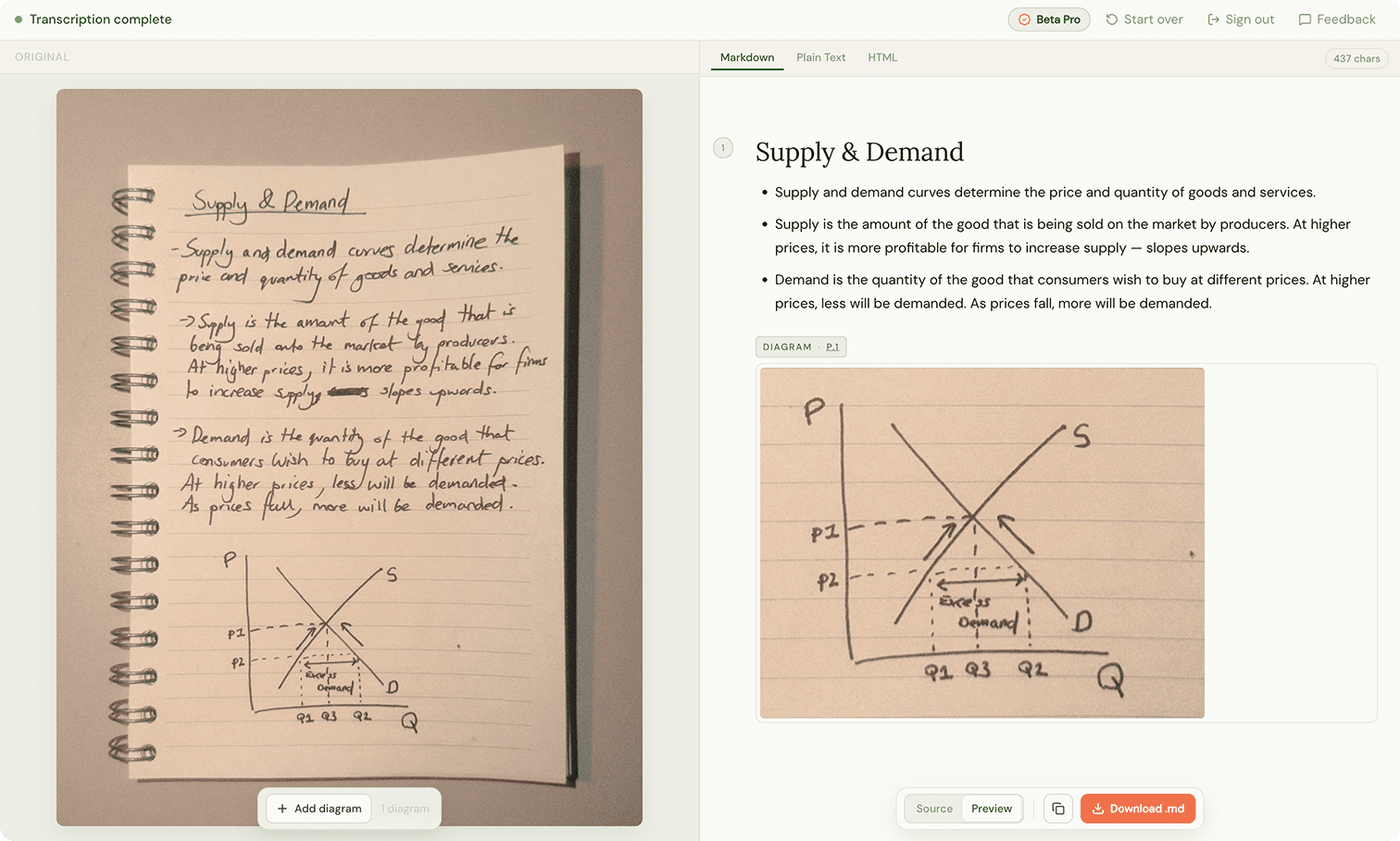
Task: Open the Feedback link
Action: point(1337,19)
